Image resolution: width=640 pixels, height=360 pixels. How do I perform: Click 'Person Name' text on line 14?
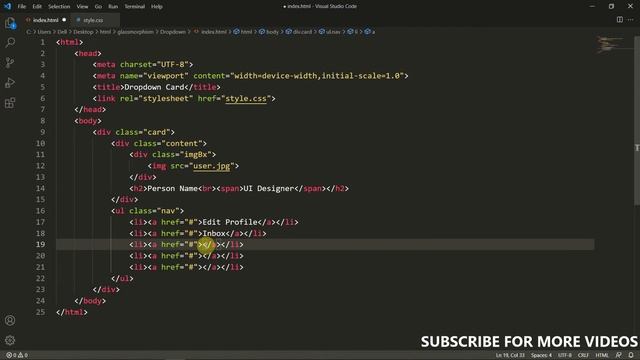click(x=172, y=188)
